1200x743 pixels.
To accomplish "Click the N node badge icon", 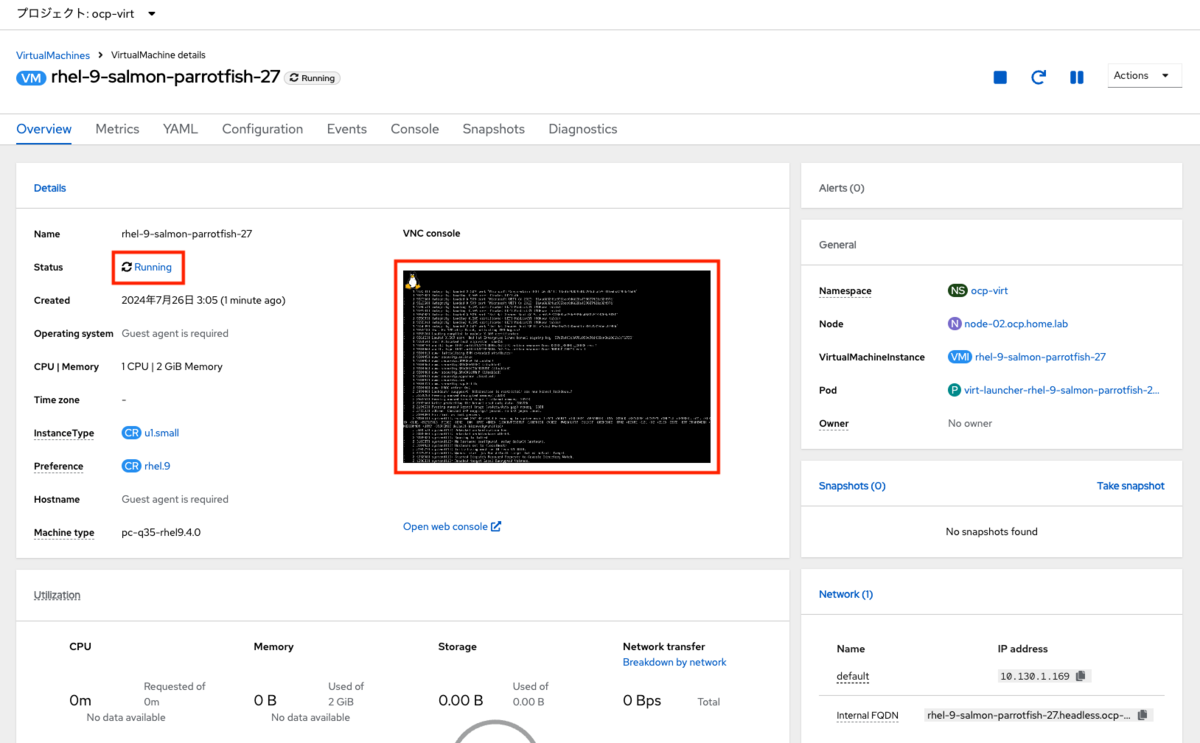I will (954, 324).
